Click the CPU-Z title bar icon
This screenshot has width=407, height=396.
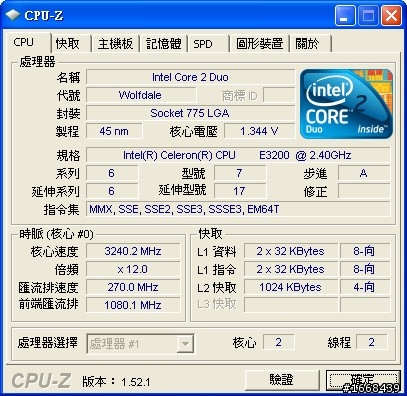click(x=12, y=15)
